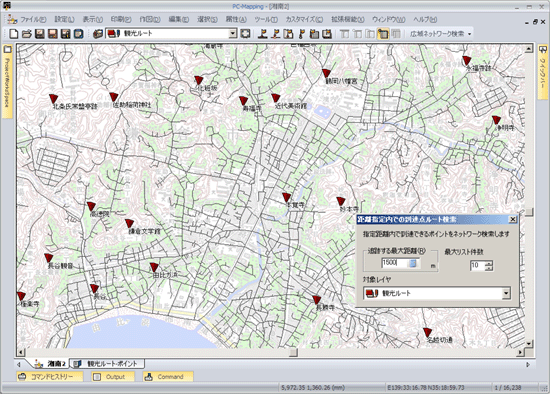
Task: Click map scroll up arrow
Action: coord(529,49)
